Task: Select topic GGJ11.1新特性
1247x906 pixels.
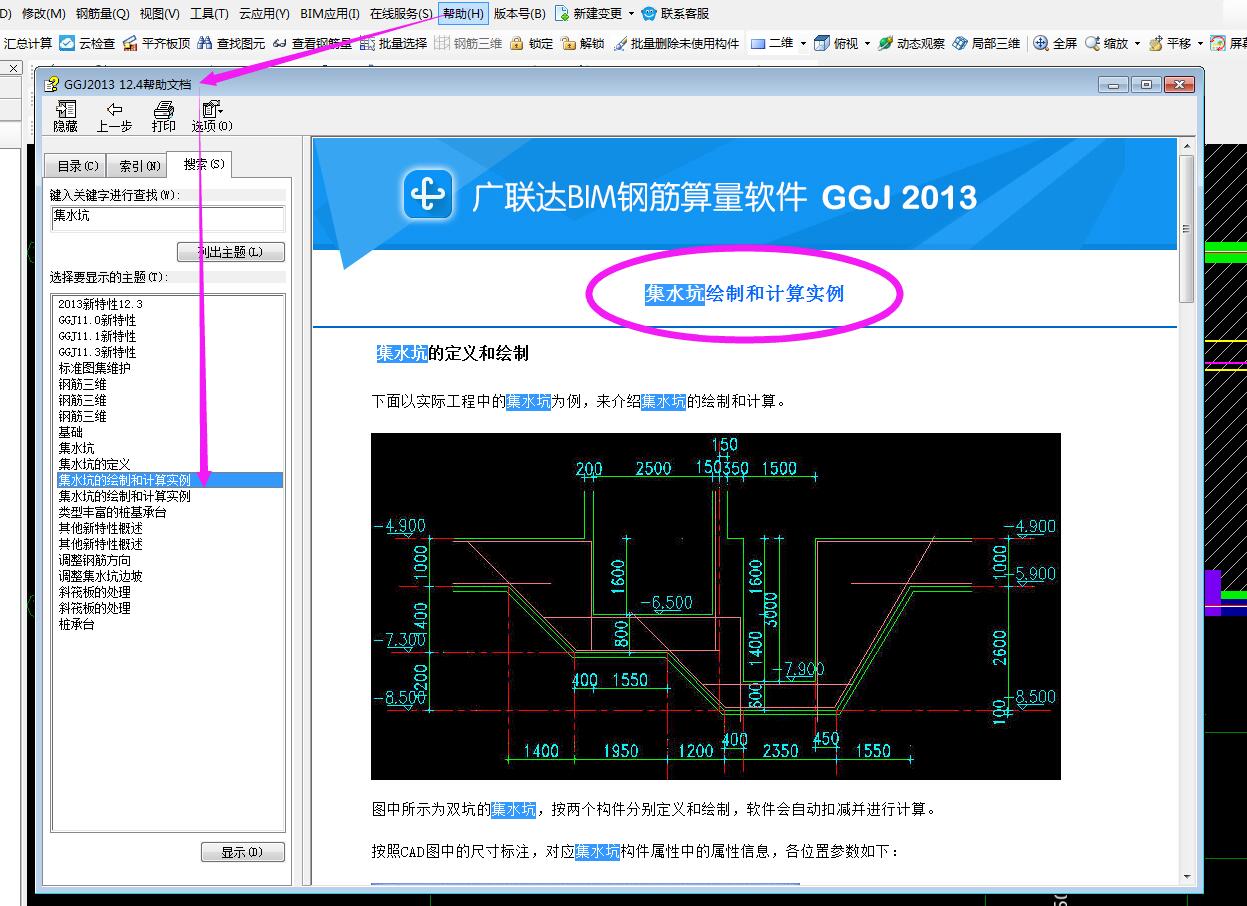Action: click(x=97, y=336)
